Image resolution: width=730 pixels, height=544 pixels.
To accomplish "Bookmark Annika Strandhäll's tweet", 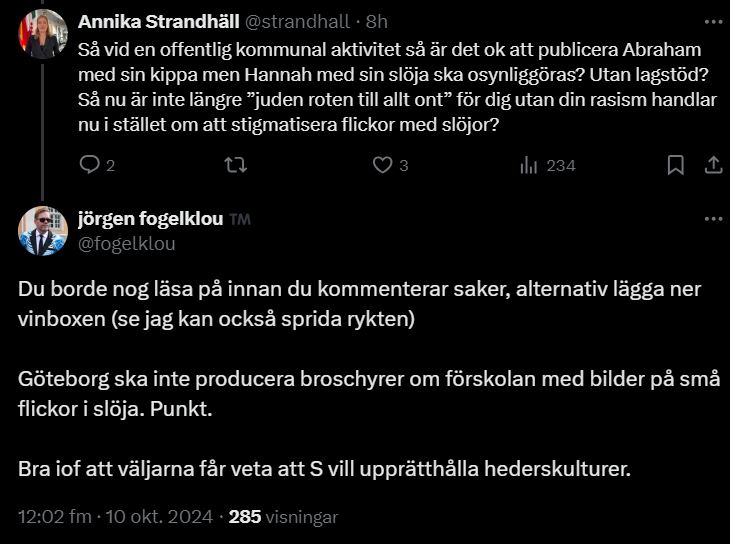I will coord(676,165).
